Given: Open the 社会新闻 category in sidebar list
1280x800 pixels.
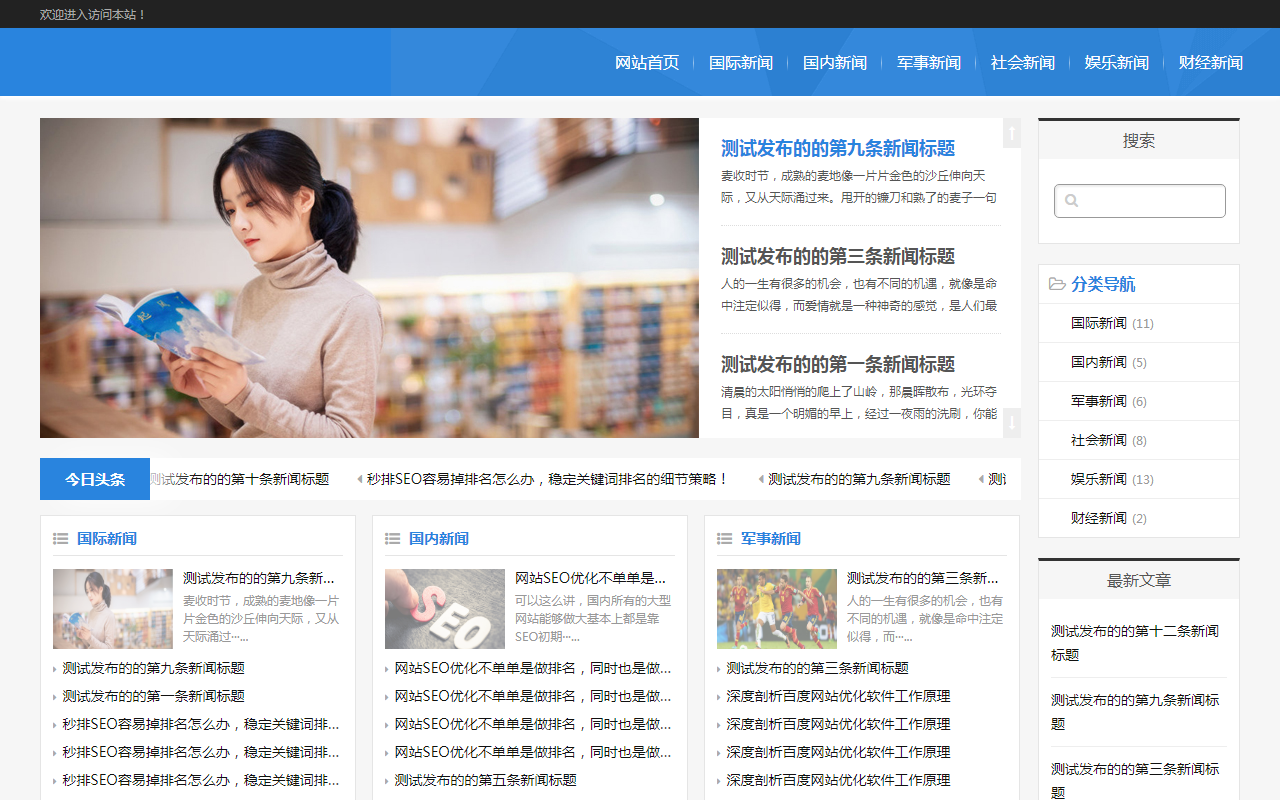Looking at the screenshot, I should click(x=1099, y=440).
